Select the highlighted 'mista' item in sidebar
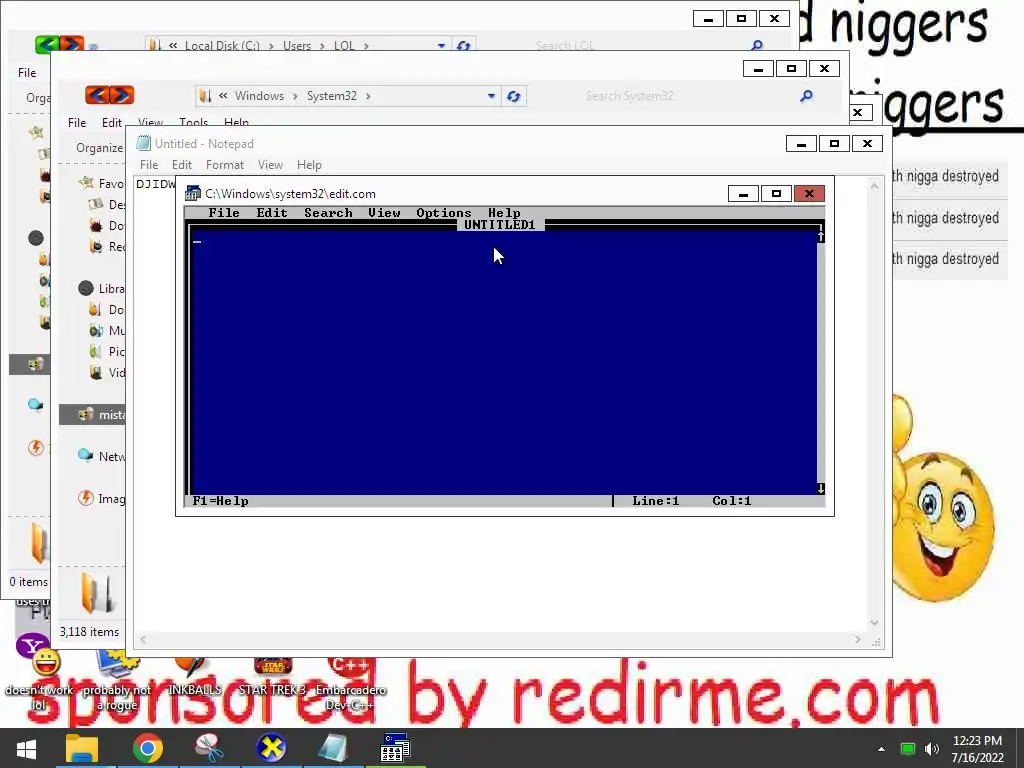Viewport: 1024px width, 768px height. click(x=92, y=415)
